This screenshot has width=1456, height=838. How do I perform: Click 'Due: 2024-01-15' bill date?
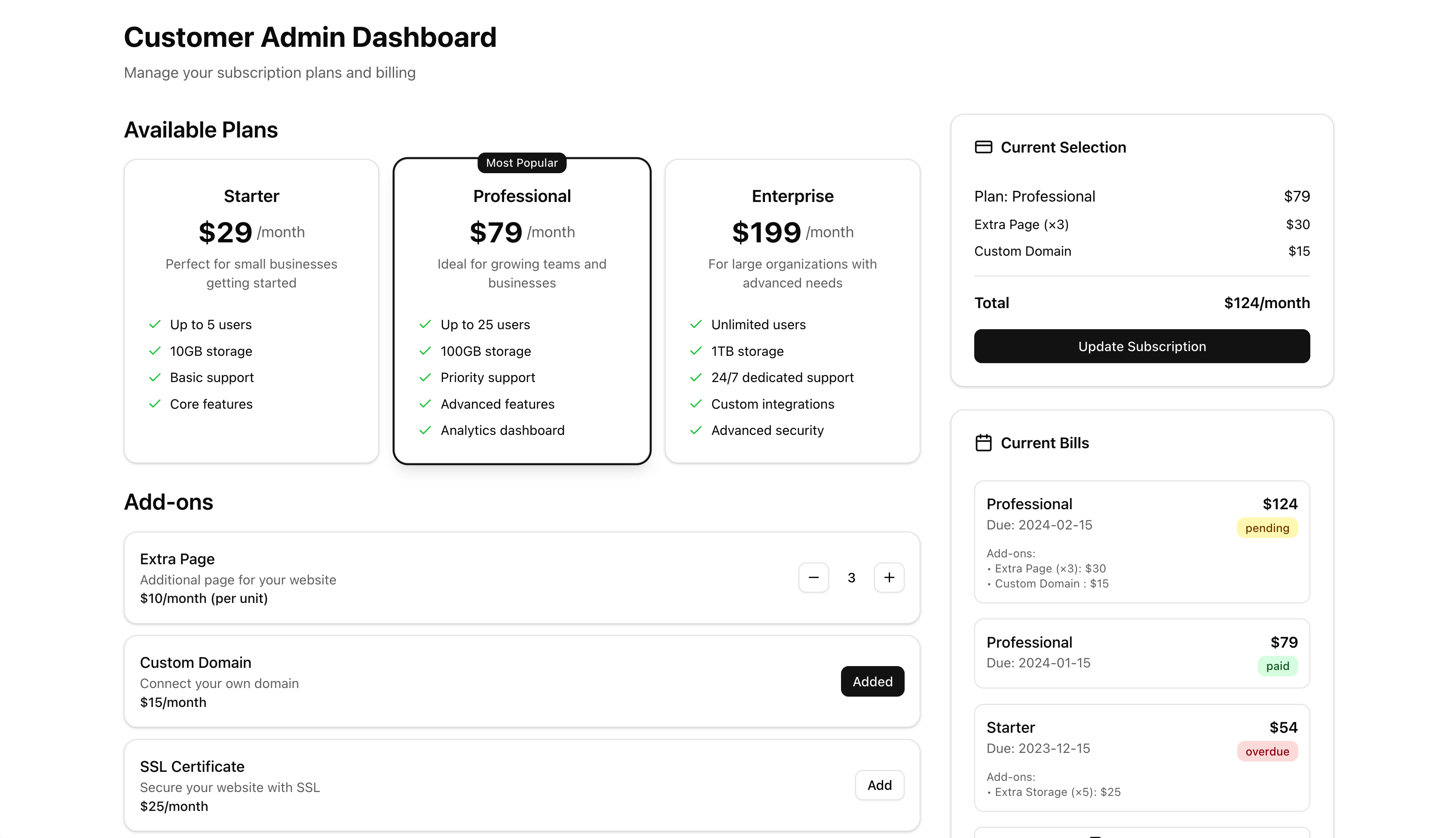[1038, 663]
